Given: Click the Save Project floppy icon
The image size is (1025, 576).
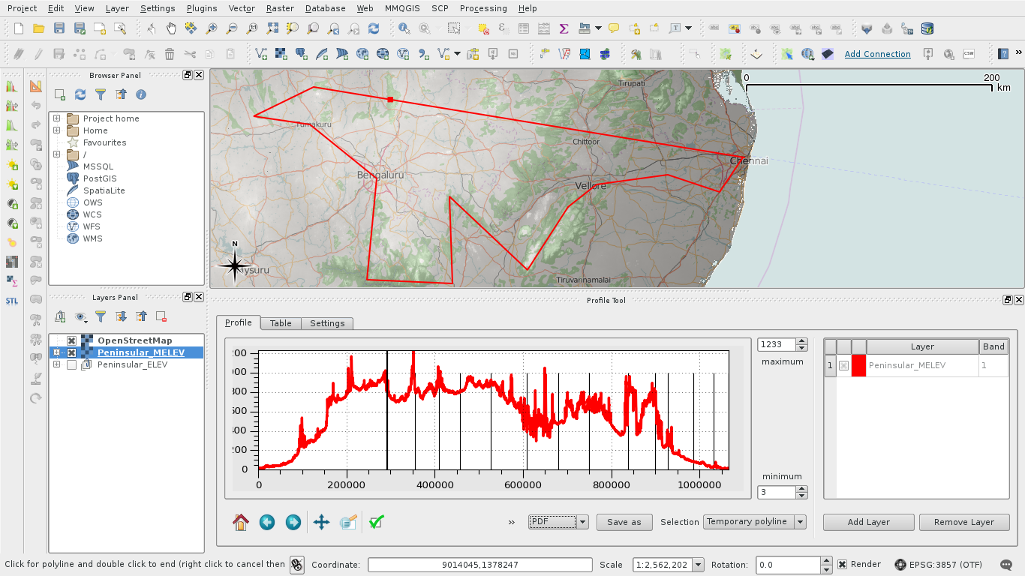Looking at the screenshot, I should click(x=59, y=29).
